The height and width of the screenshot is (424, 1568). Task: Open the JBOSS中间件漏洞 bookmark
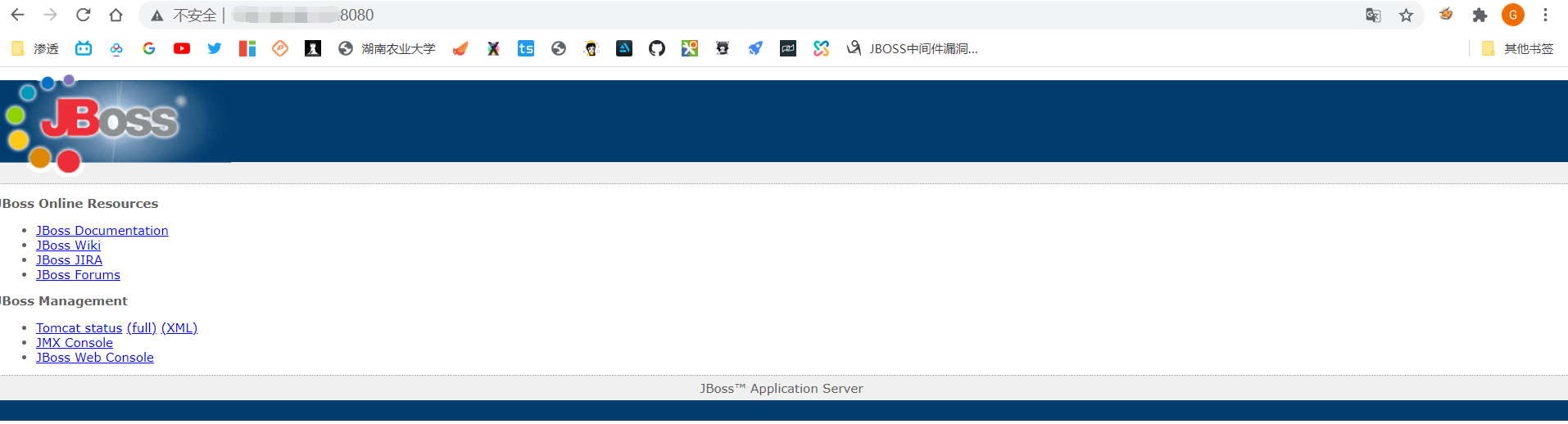[912, 48]
